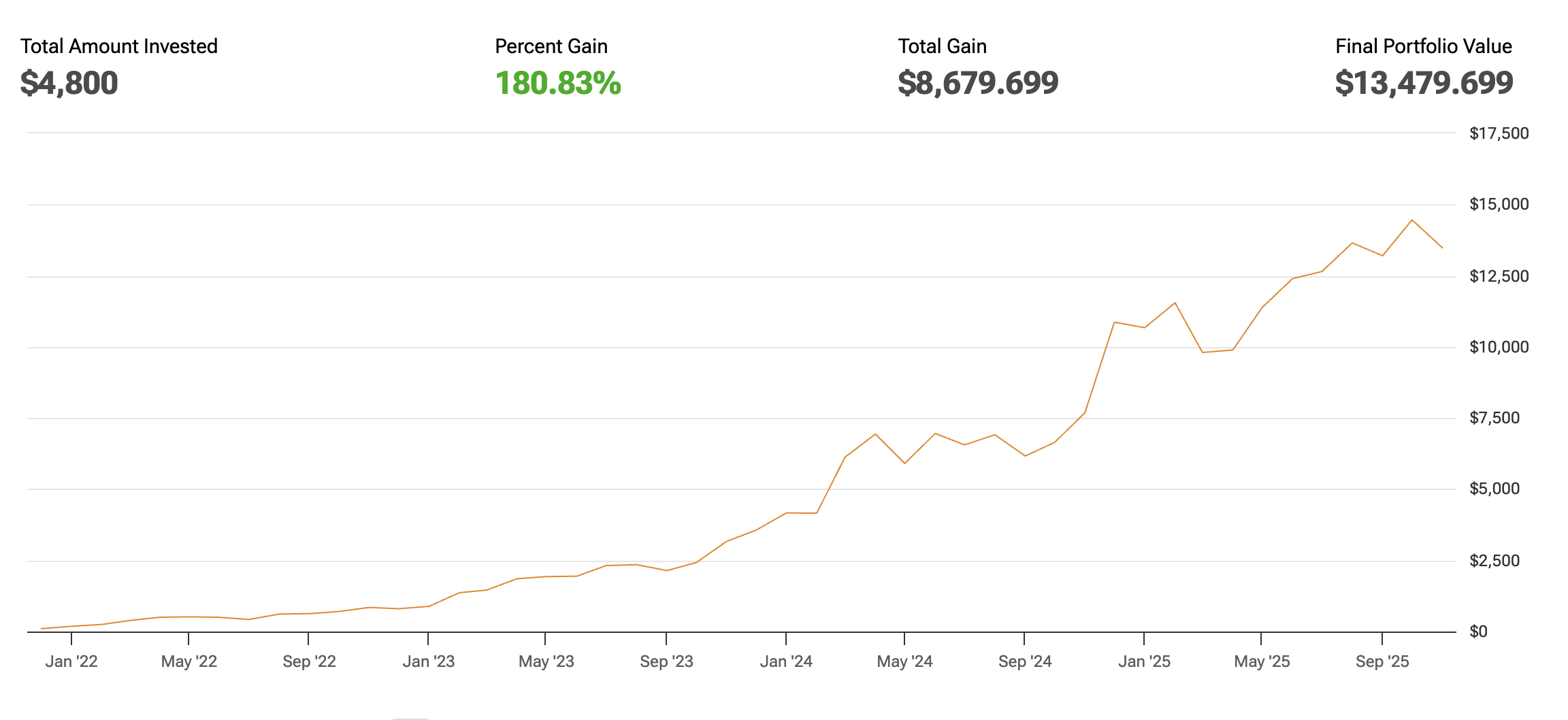Image resolution: width=1568 pixels, height=720 pixels.
Task: Click the $17,500 y-axis label
Action: 1499,133
